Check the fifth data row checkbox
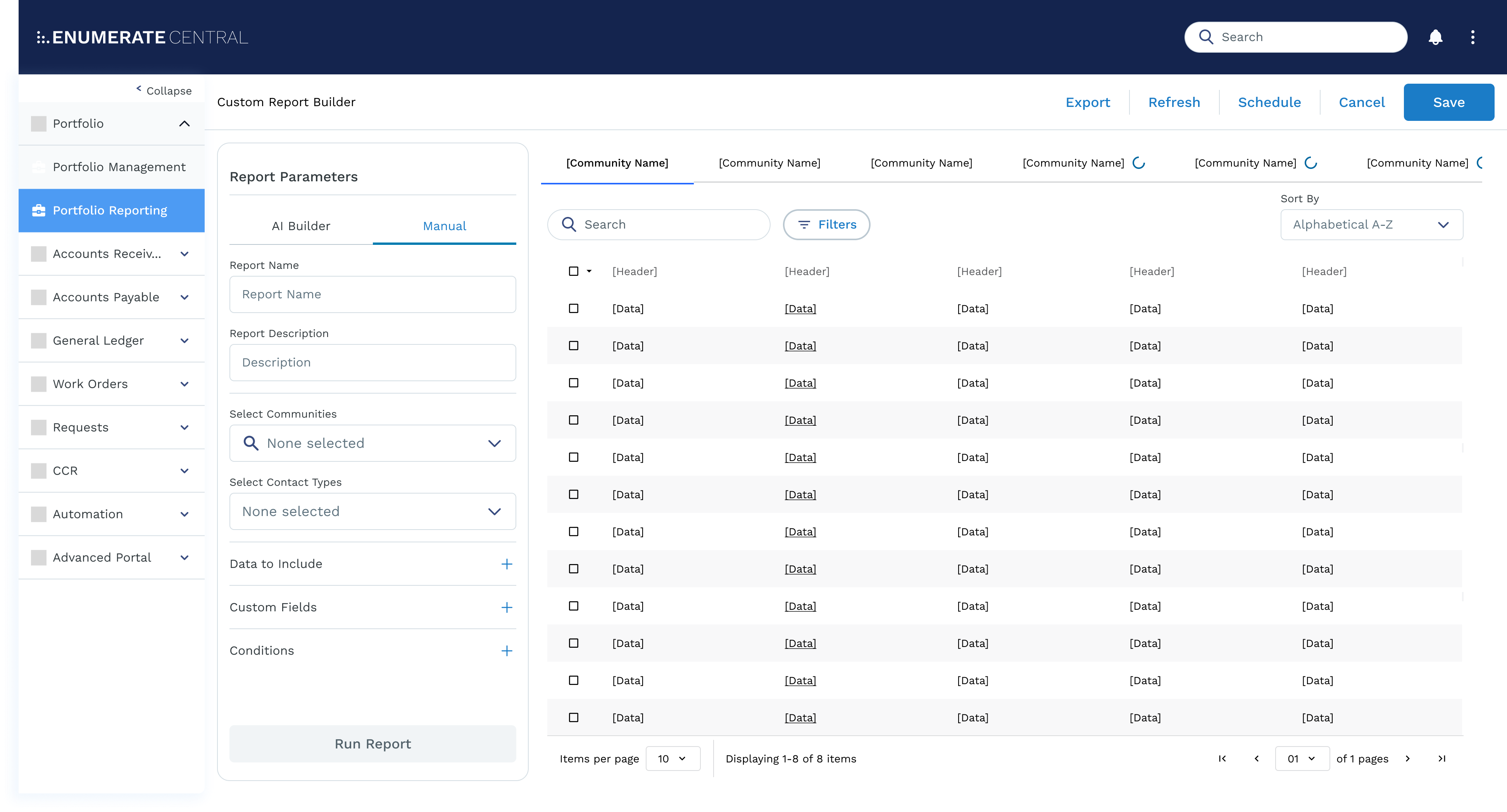Image resolution: width=1507 pixels, height=812 pixels. coord(573,457)
